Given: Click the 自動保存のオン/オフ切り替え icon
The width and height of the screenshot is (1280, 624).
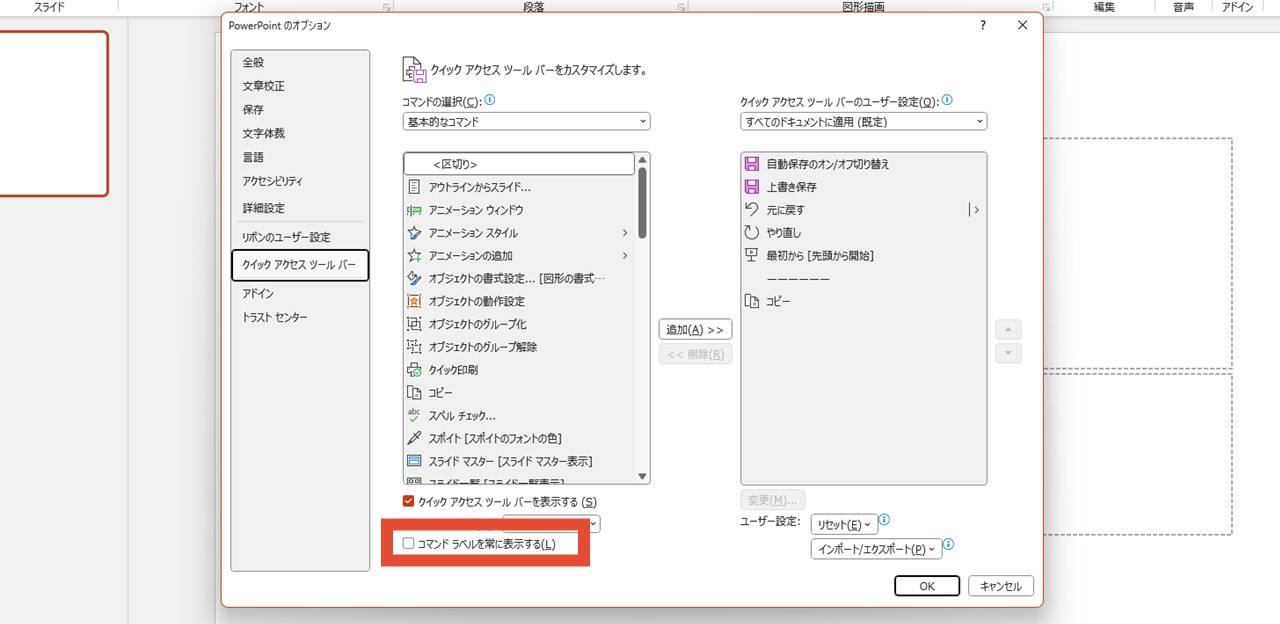Looking at the screenshot, I should click(752, 164).
